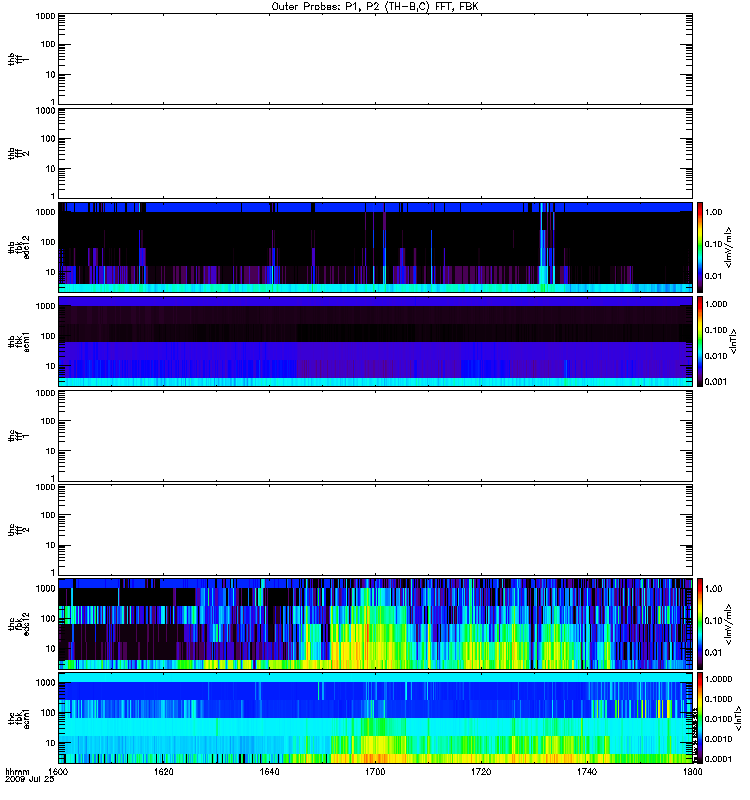Click the "1800" time axis label

[x=692, y=772]
